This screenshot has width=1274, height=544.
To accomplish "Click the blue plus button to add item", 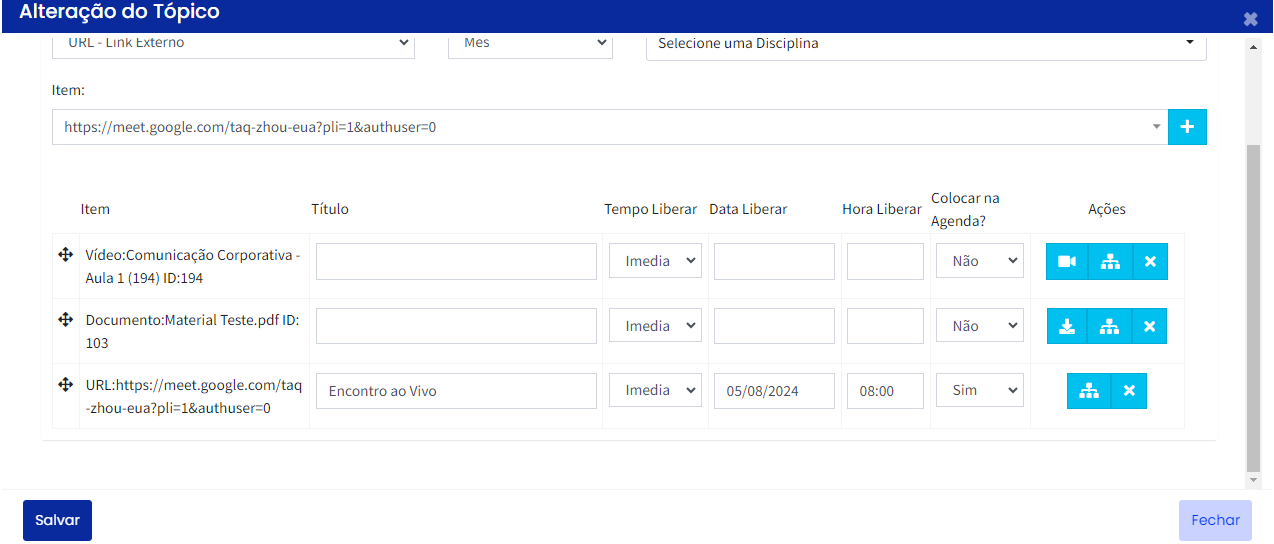I will pos(1187,127).
